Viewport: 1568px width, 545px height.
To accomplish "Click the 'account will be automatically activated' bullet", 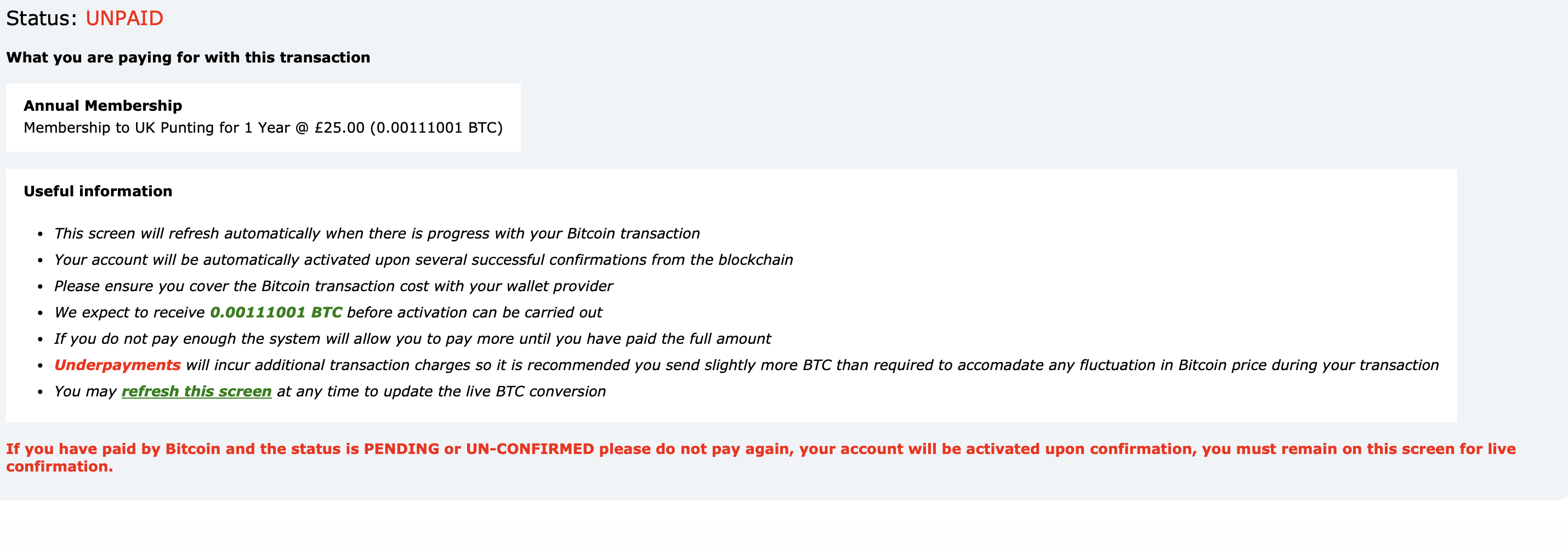I will coord(424,260).
